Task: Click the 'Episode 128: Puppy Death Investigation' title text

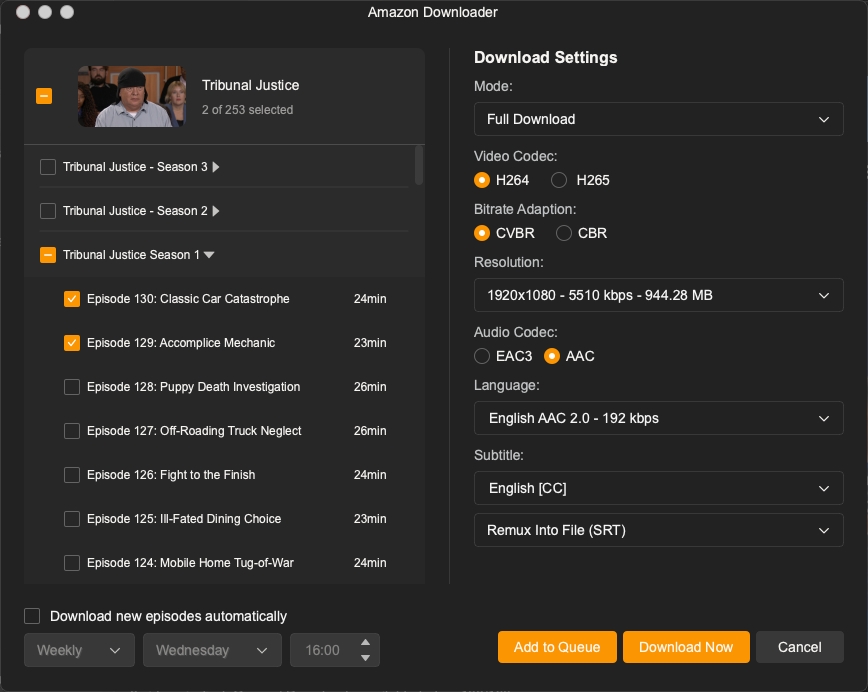Action: 193,387
